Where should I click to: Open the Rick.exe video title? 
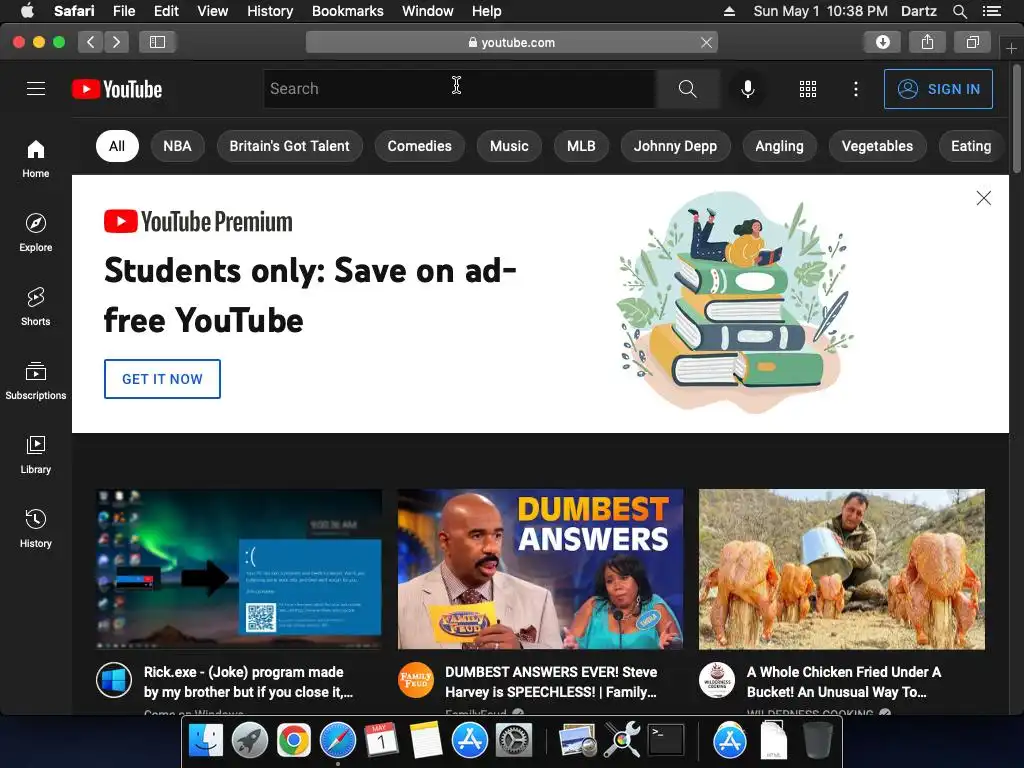[248, 682]
